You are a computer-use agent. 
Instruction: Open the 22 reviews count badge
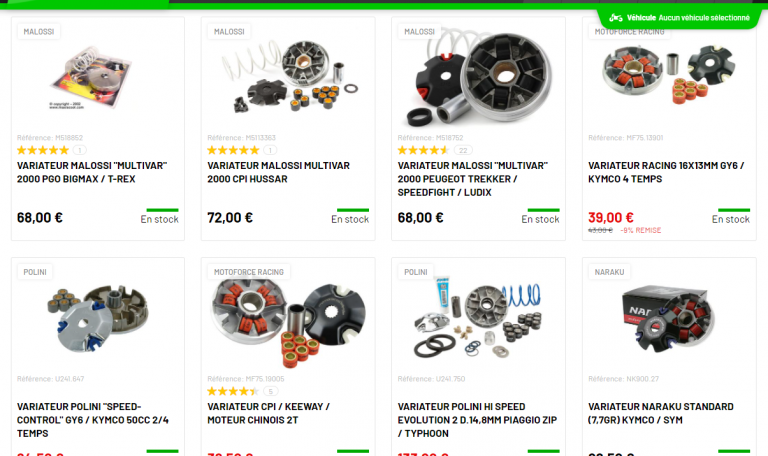click(463, 150)
